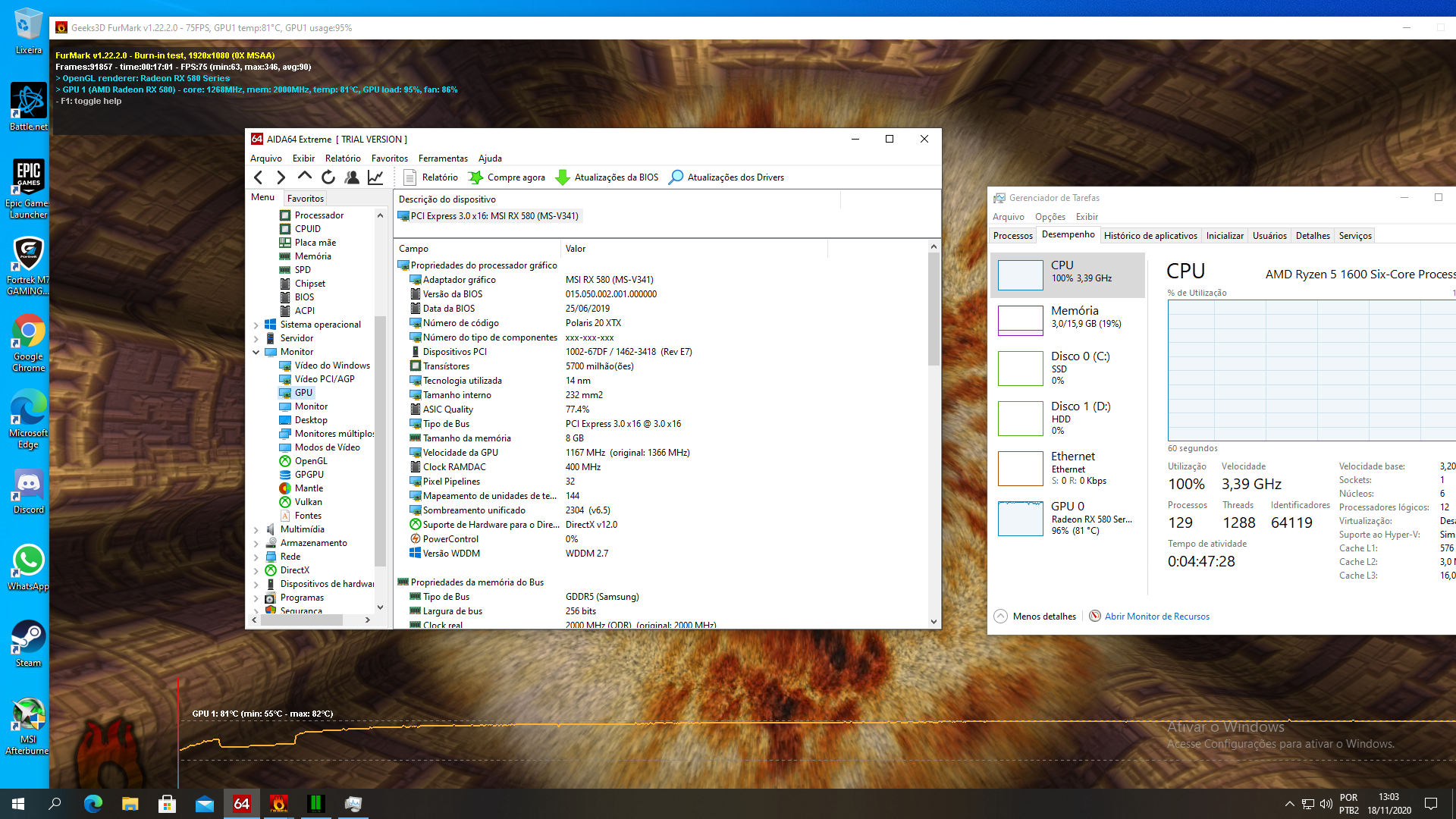The width and height of the screenshot is (1456, 819).
Task: Select Memória graph in Task Manager sidebar
Action: pos(1067,320)
